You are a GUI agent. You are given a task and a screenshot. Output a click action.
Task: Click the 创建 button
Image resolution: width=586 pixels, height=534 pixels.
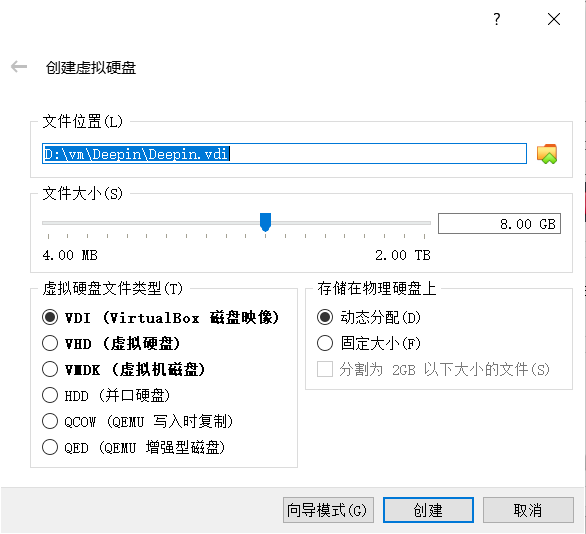(428, 510)
